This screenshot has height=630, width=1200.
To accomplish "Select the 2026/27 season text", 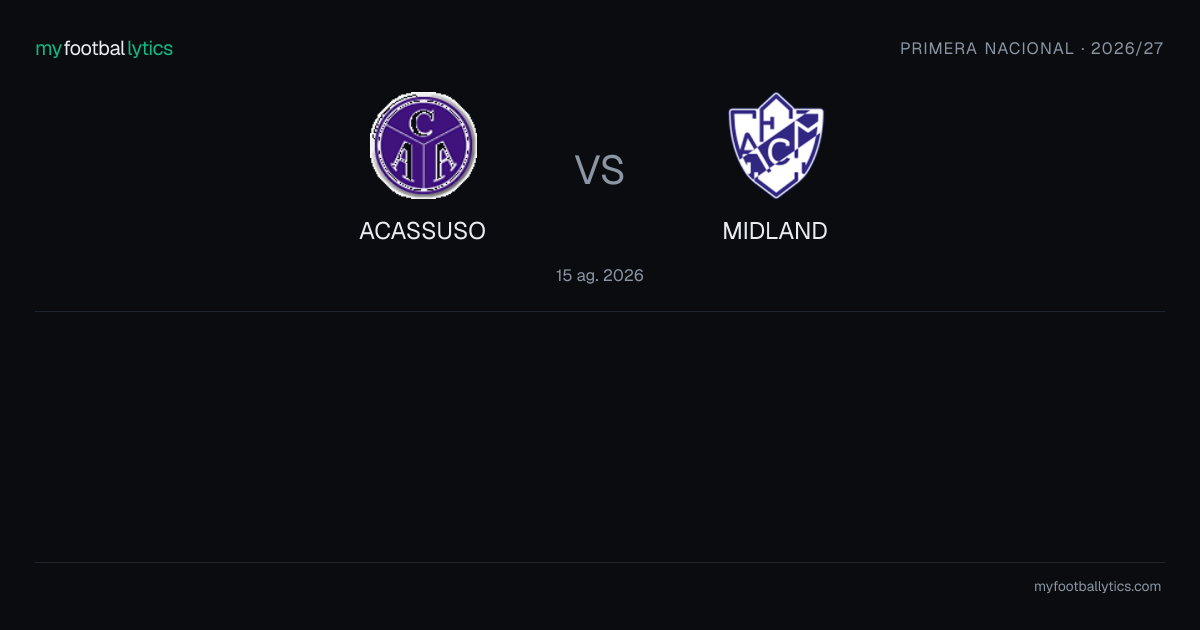I will click(x=1128, y=48).
